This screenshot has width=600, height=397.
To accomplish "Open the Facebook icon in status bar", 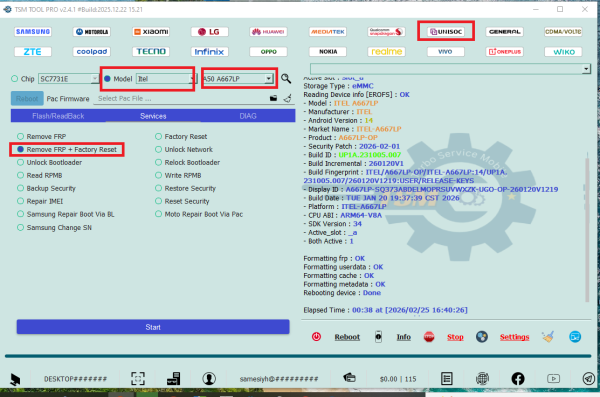I will pyautogui.click(x=518, y=379).
